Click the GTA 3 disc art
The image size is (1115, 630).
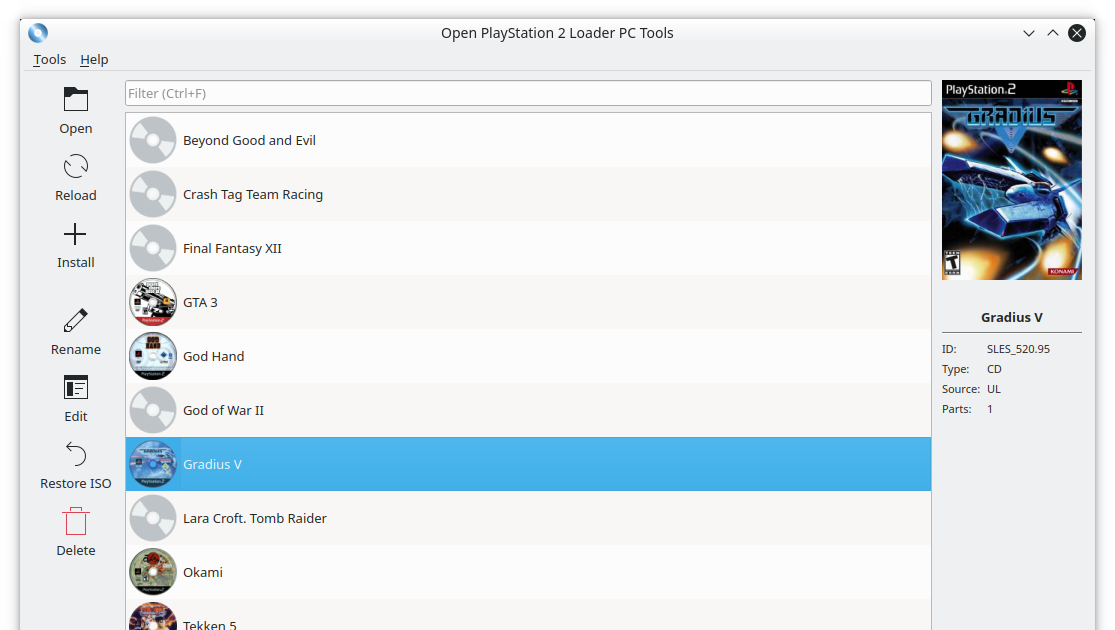pyautogui.click(x=153, y=302)
